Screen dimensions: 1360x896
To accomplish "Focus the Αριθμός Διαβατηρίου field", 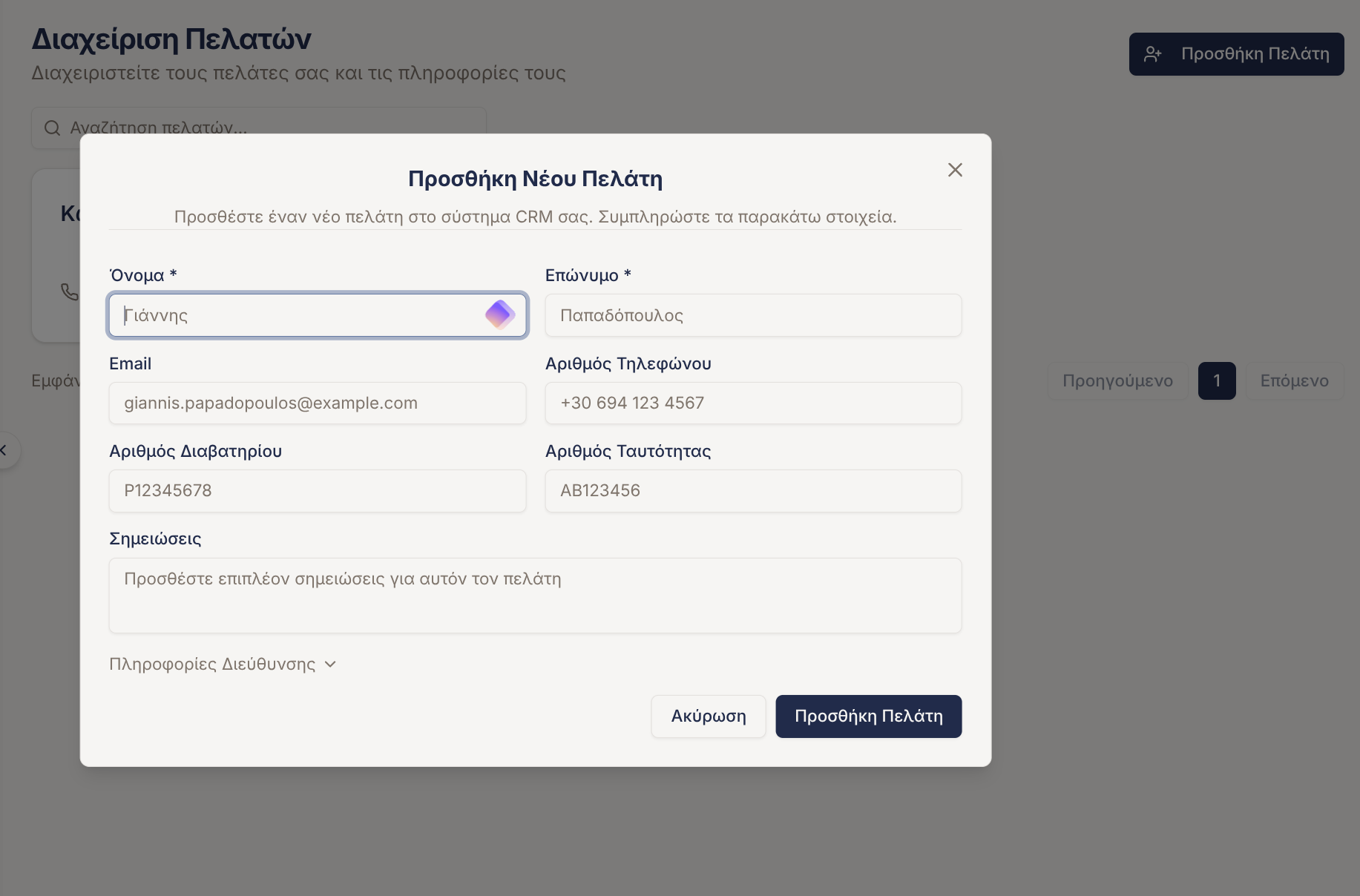I will click(318, 491).
